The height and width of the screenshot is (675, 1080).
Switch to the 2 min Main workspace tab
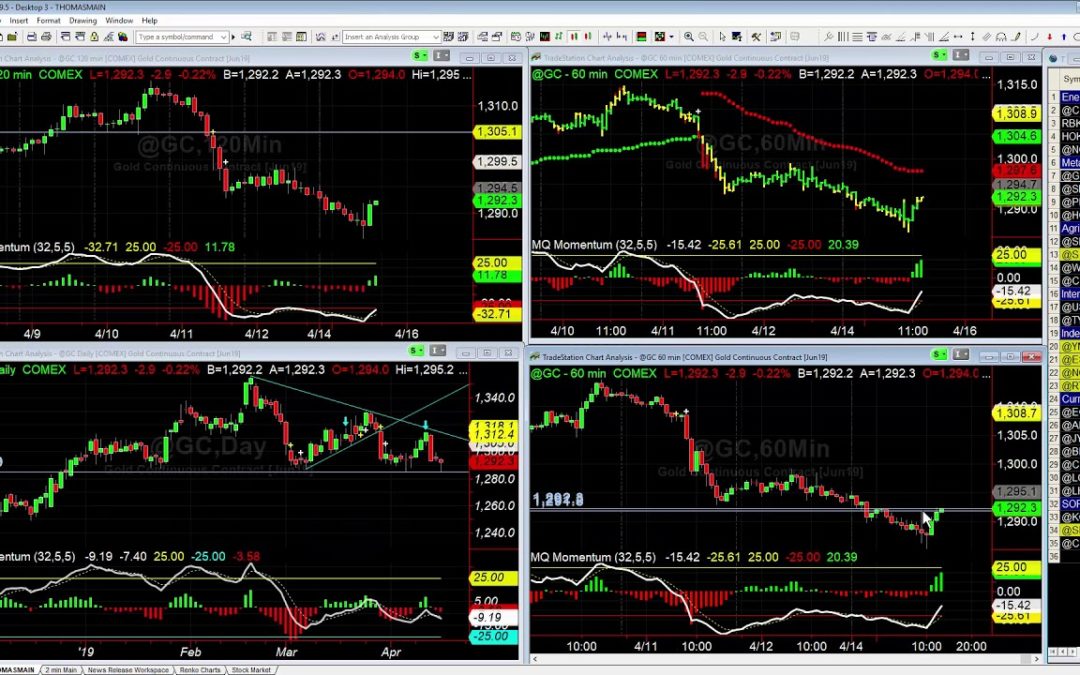[x=61, y=669]
